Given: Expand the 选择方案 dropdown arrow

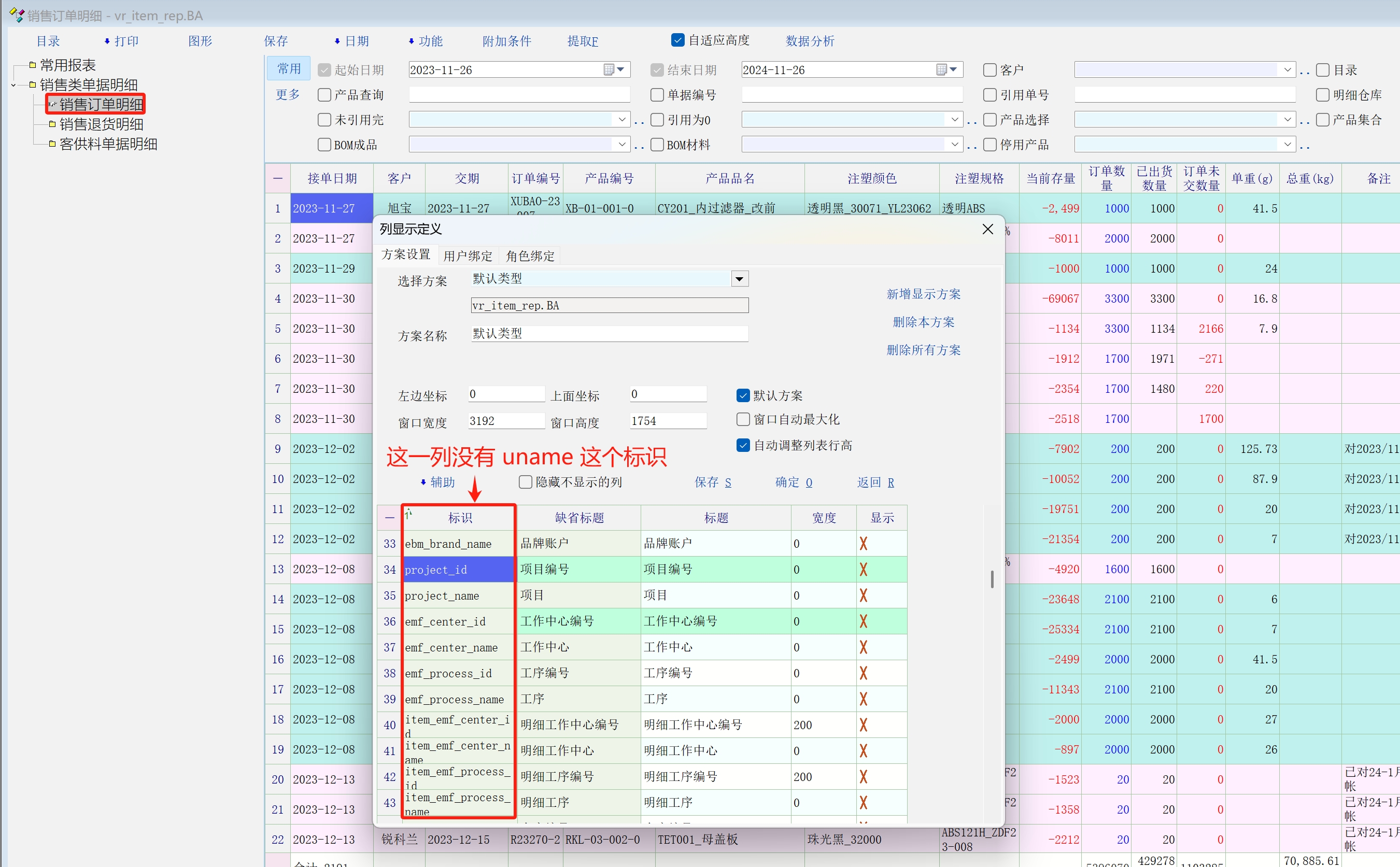Looking at the screenshot, I should tap(739, 279).
